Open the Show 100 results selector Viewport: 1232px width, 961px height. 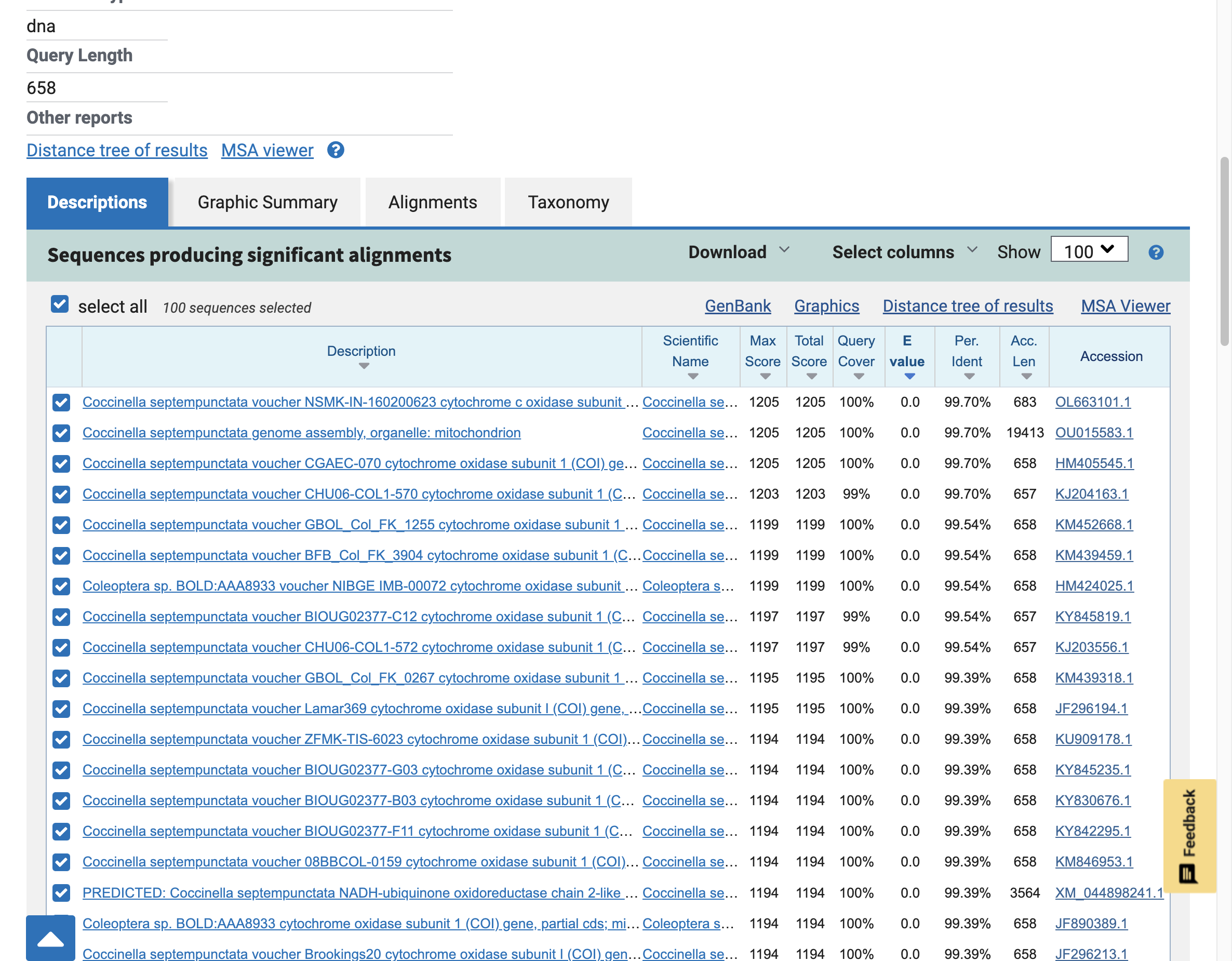(x=1089, y=249)
